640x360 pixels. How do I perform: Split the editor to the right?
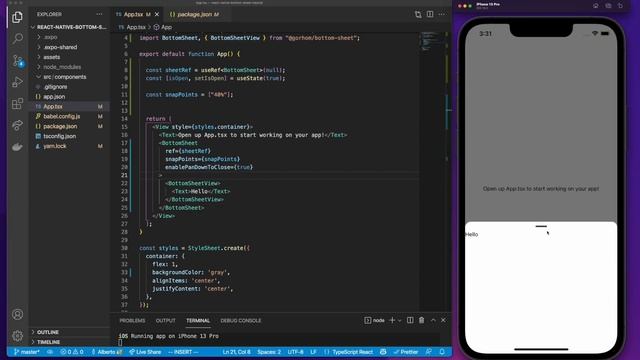pyautogui.click(x=430, y=14)
